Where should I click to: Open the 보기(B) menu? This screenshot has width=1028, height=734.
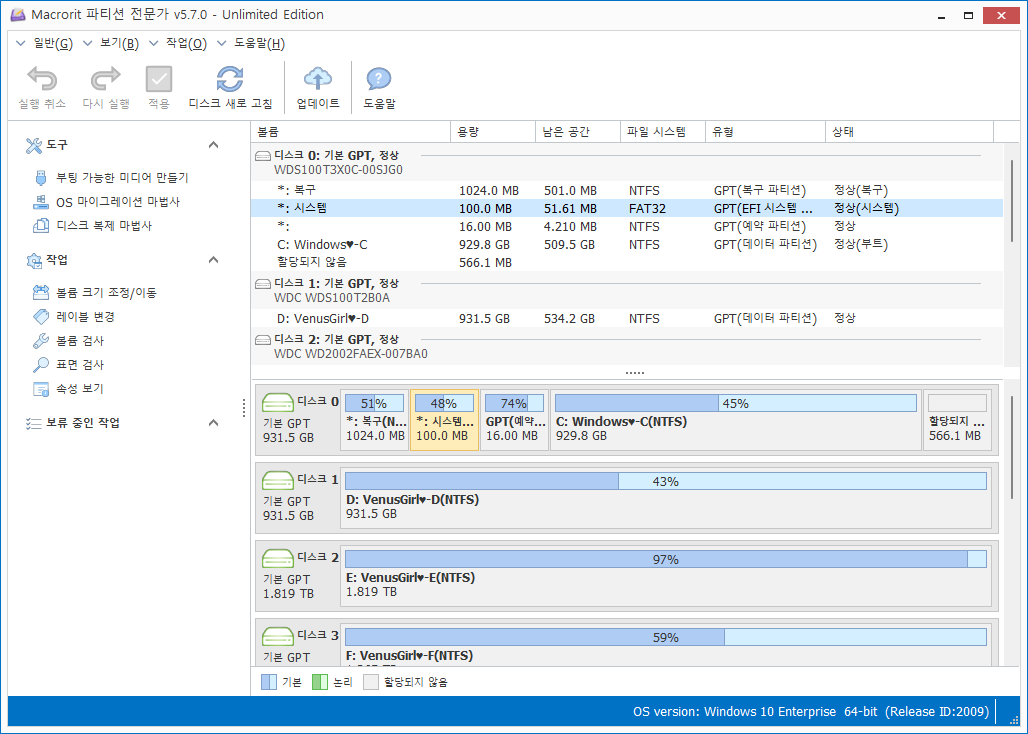click(x=119, y=43)
